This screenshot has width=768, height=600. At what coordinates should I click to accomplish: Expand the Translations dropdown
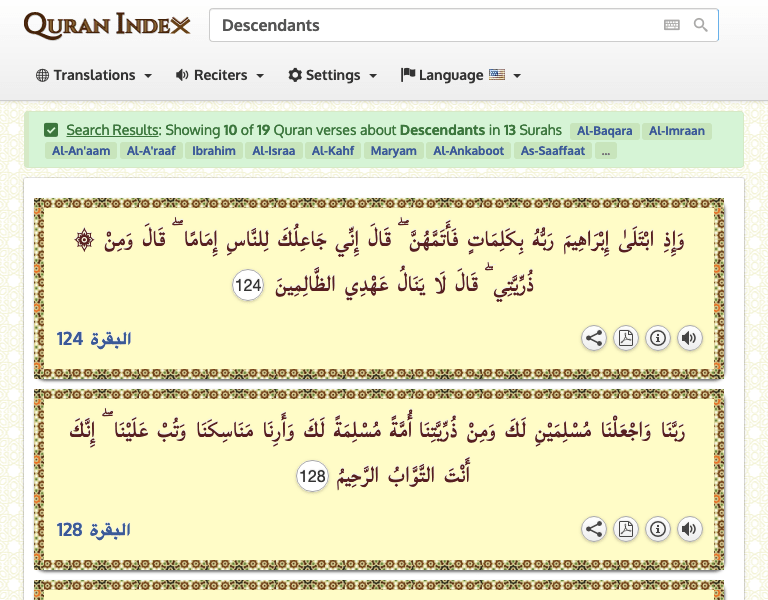pyautogui.click(x=94, y=75)
